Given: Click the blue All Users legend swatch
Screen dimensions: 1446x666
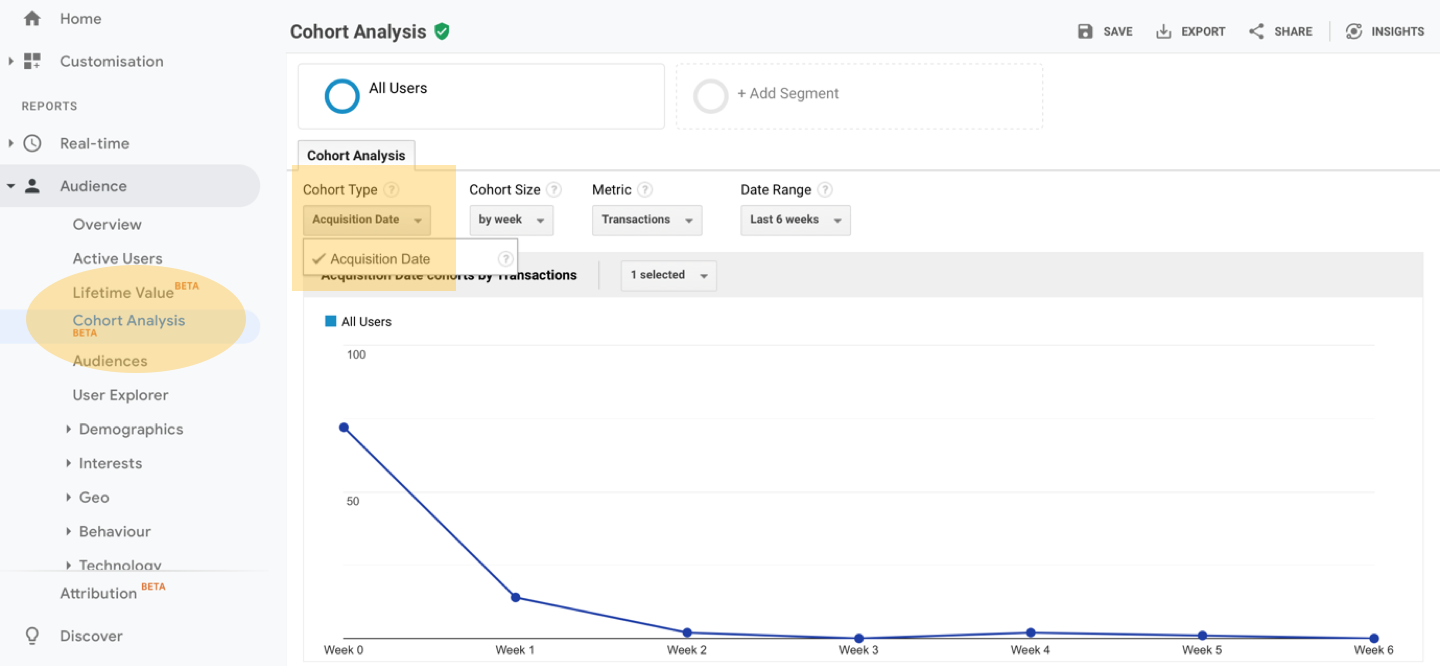Looking at the screenshot, I should (x=331, y=322).
